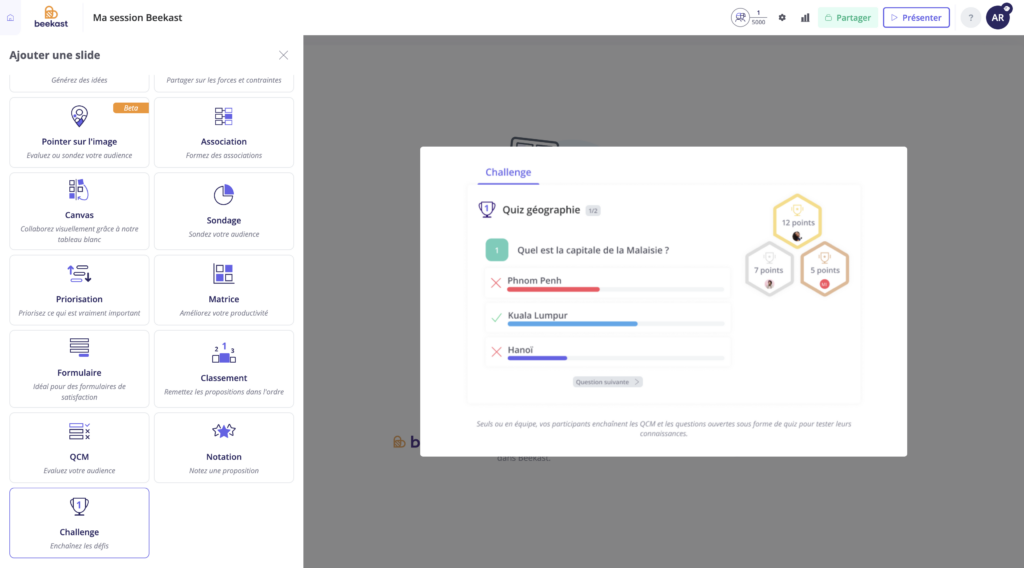
Task: Click the Priorisez ce qui est vraiment important caption
Action: click(79, 313)
